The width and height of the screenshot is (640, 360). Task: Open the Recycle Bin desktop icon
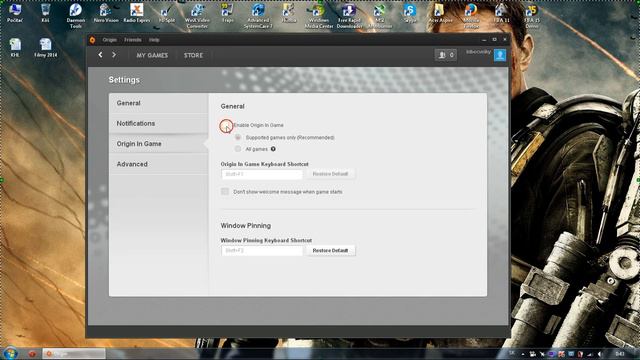coord(45,13)
